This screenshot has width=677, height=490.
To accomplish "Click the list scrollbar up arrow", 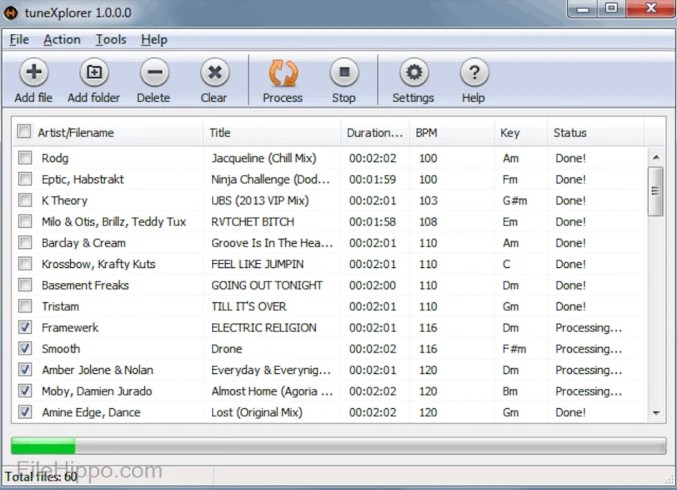I will click(x=656, y=158).
